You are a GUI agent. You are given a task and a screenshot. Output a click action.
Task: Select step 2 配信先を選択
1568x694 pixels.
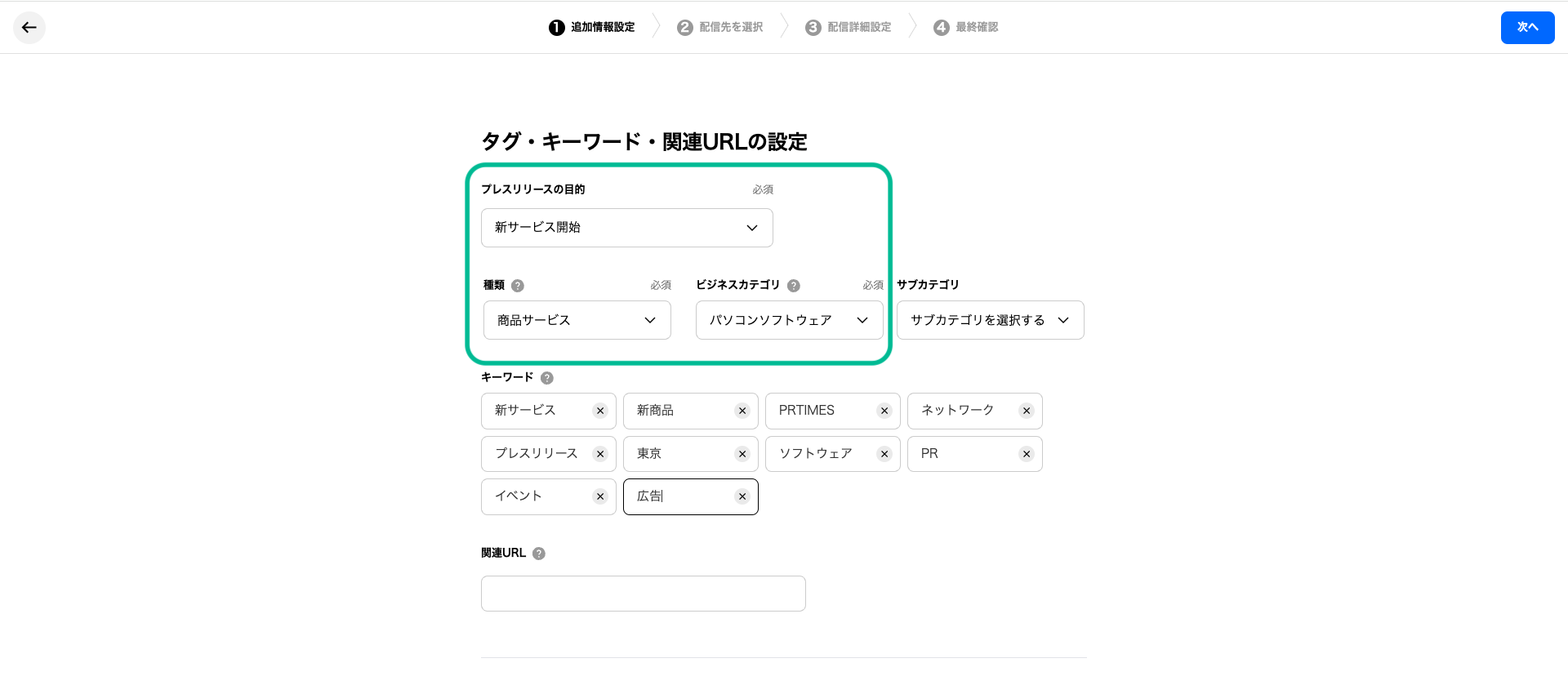[720, 28]
